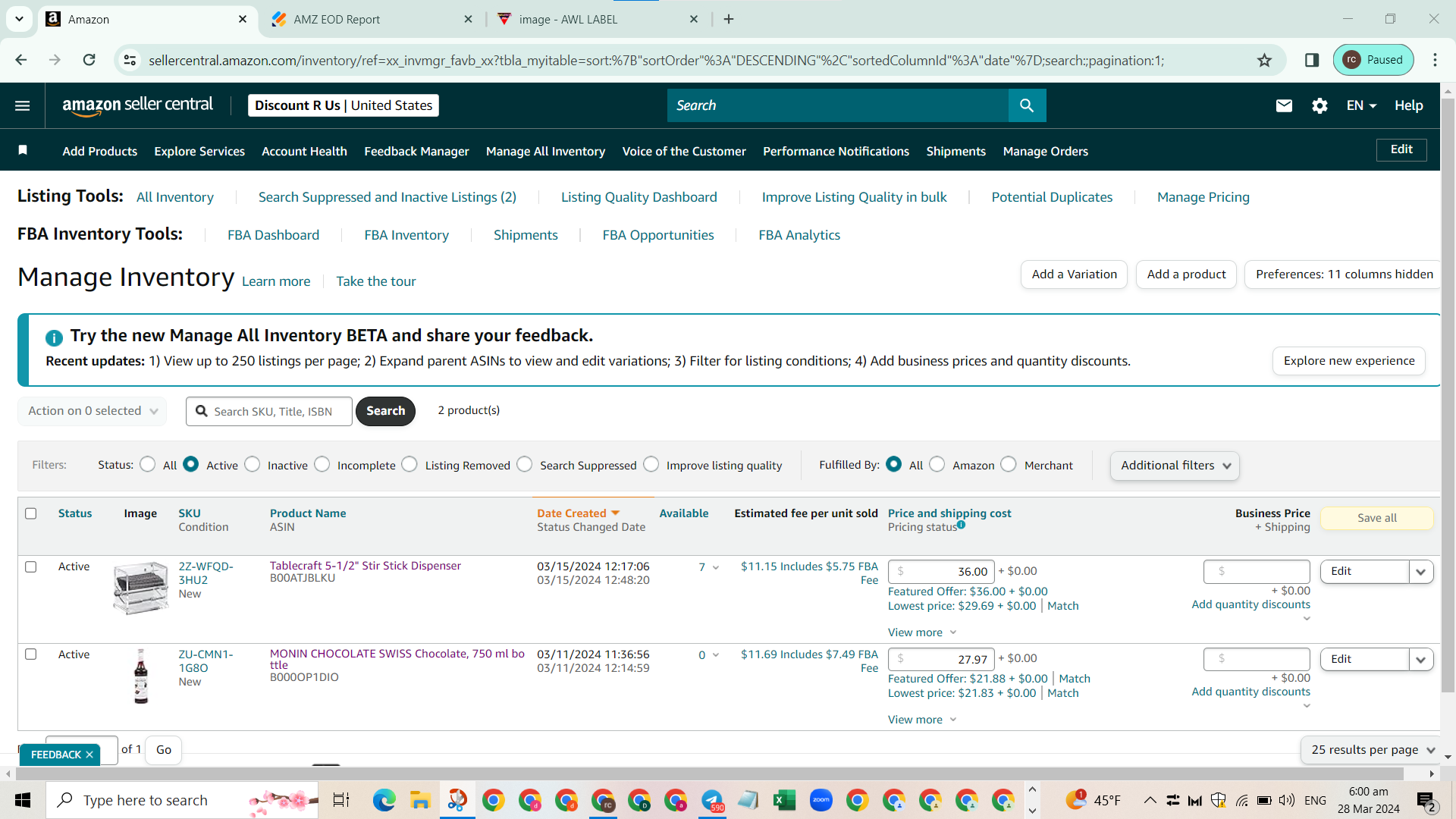The image size is (1456, 819).
Task: Open a new browser tab
Action: pos(729,19)
